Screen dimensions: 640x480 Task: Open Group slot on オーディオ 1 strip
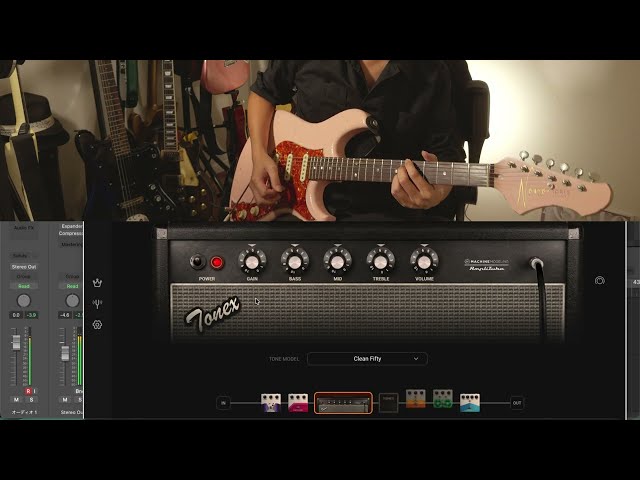[24, 277]
